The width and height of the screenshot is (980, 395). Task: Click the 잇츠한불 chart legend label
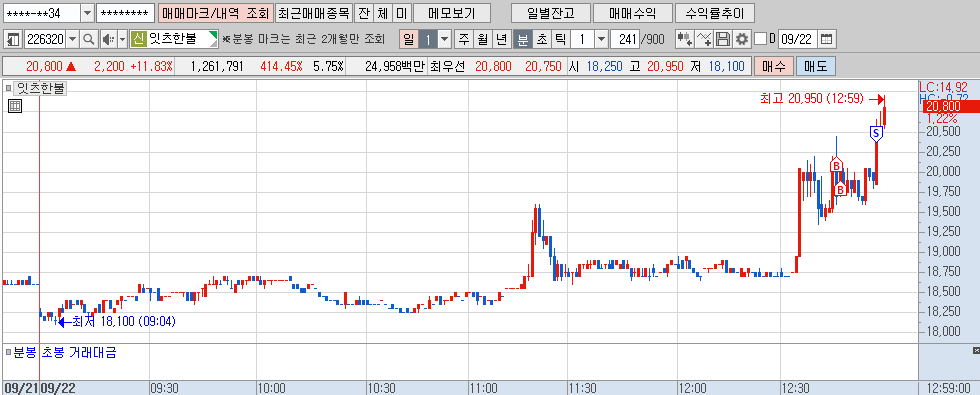coord(41,88)
